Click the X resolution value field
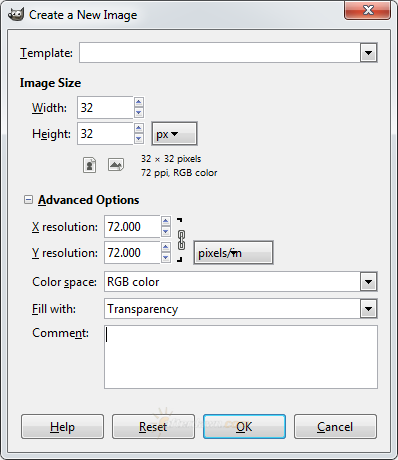398x460 pixels. point(132,226)
